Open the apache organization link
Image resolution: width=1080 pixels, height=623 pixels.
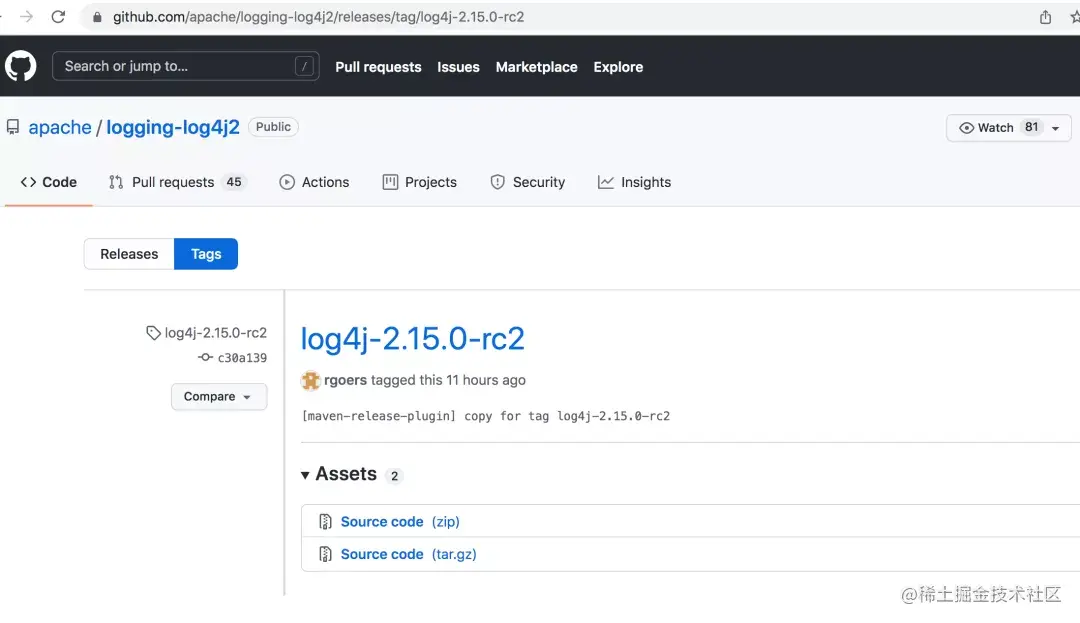coord(60,127)
